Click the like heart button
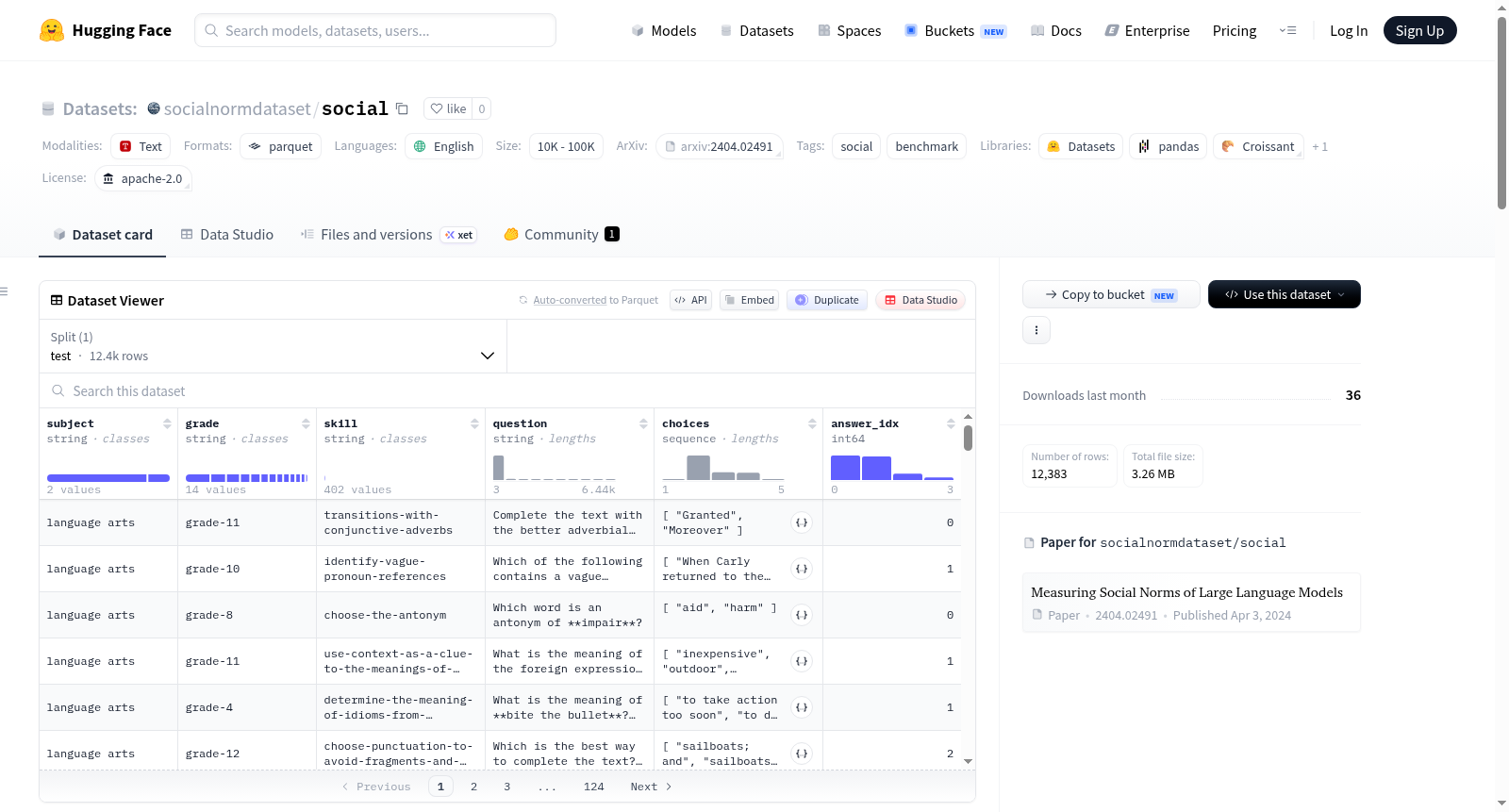Viewport: 1509px width, 812px height. click(448, 108)
